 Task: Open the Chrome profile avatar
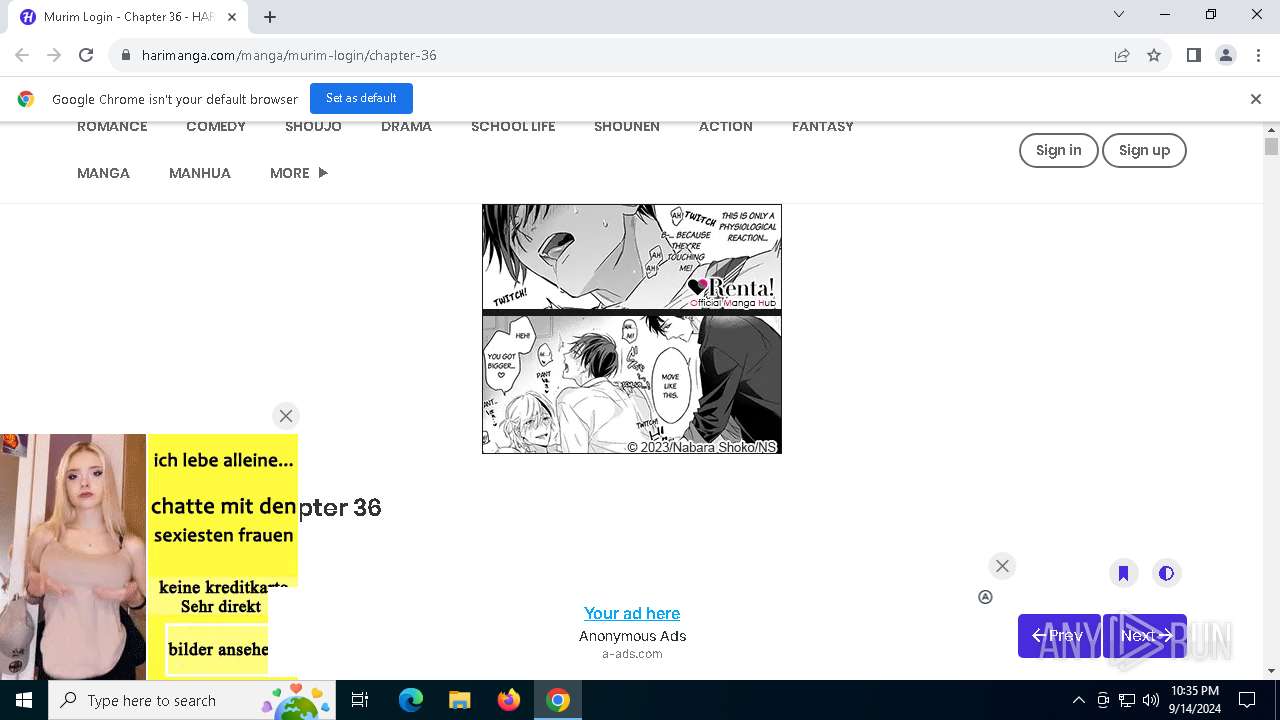pos(1226,55)
